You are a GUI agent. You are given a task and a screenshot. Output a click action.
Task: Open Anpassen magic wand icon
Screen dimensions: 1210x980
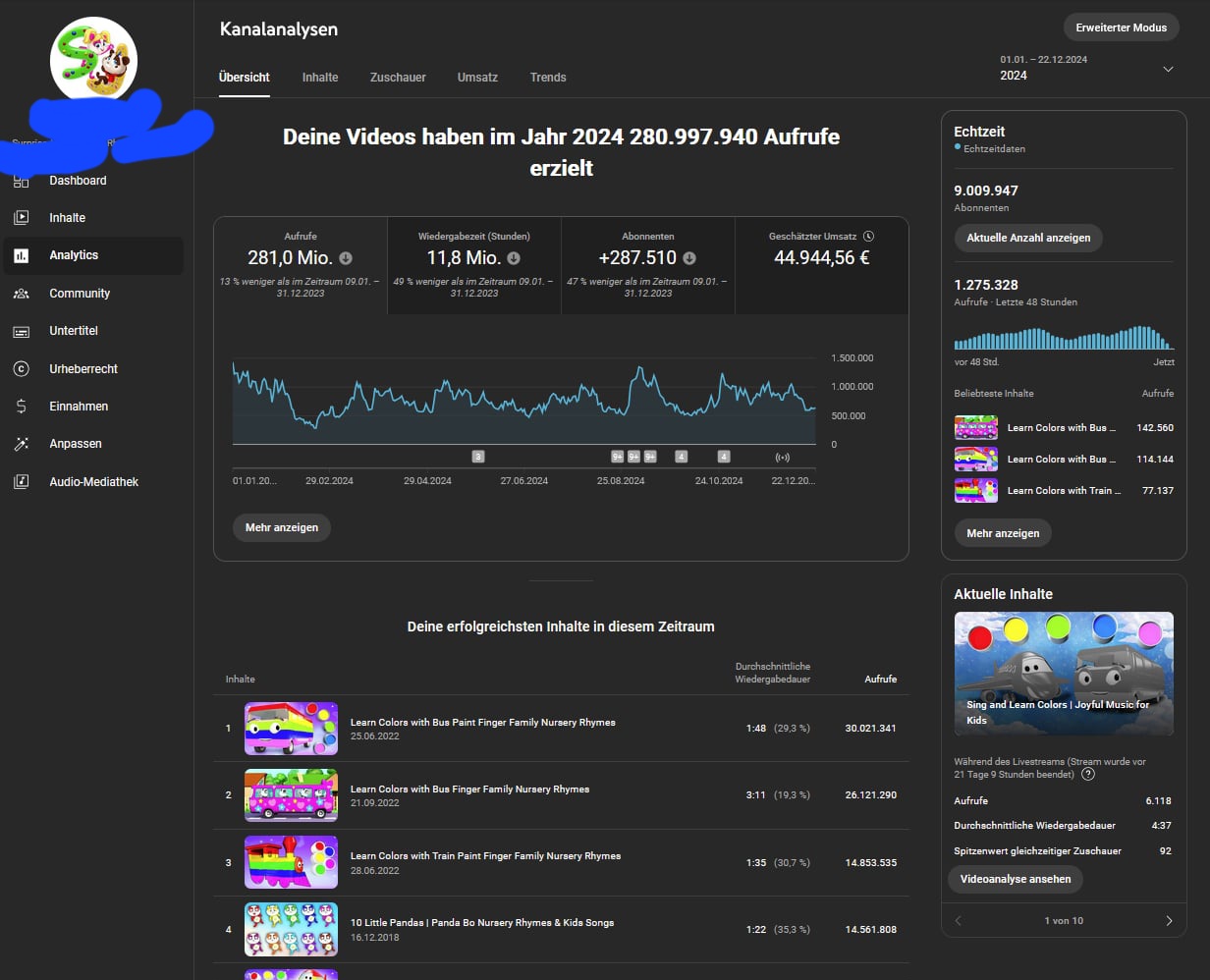click(21, 444)
